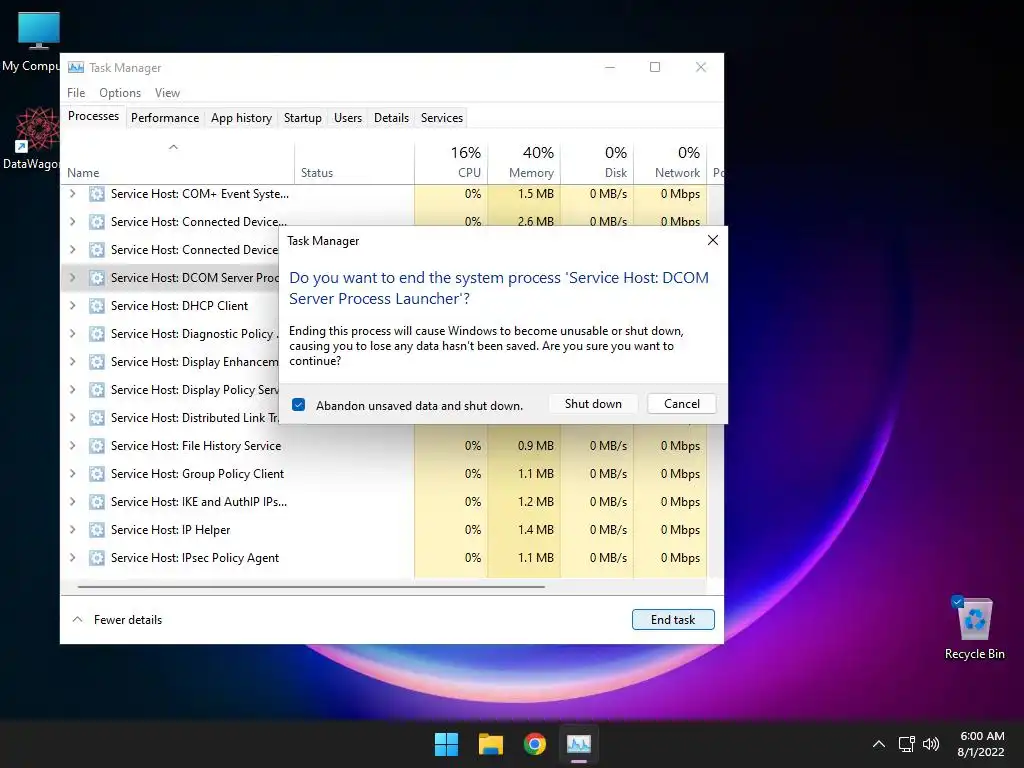Sort by the Name column header
The width and height of the screenshot is (1024, 768).
(x=178, y=162)
